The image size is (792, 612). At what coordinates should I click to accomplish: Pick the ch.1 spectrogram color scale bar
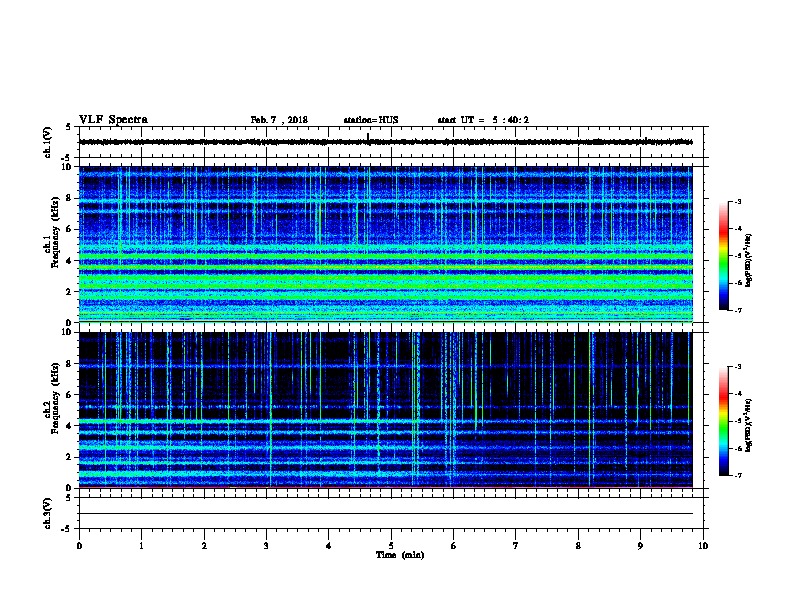(x=723, y=256)
